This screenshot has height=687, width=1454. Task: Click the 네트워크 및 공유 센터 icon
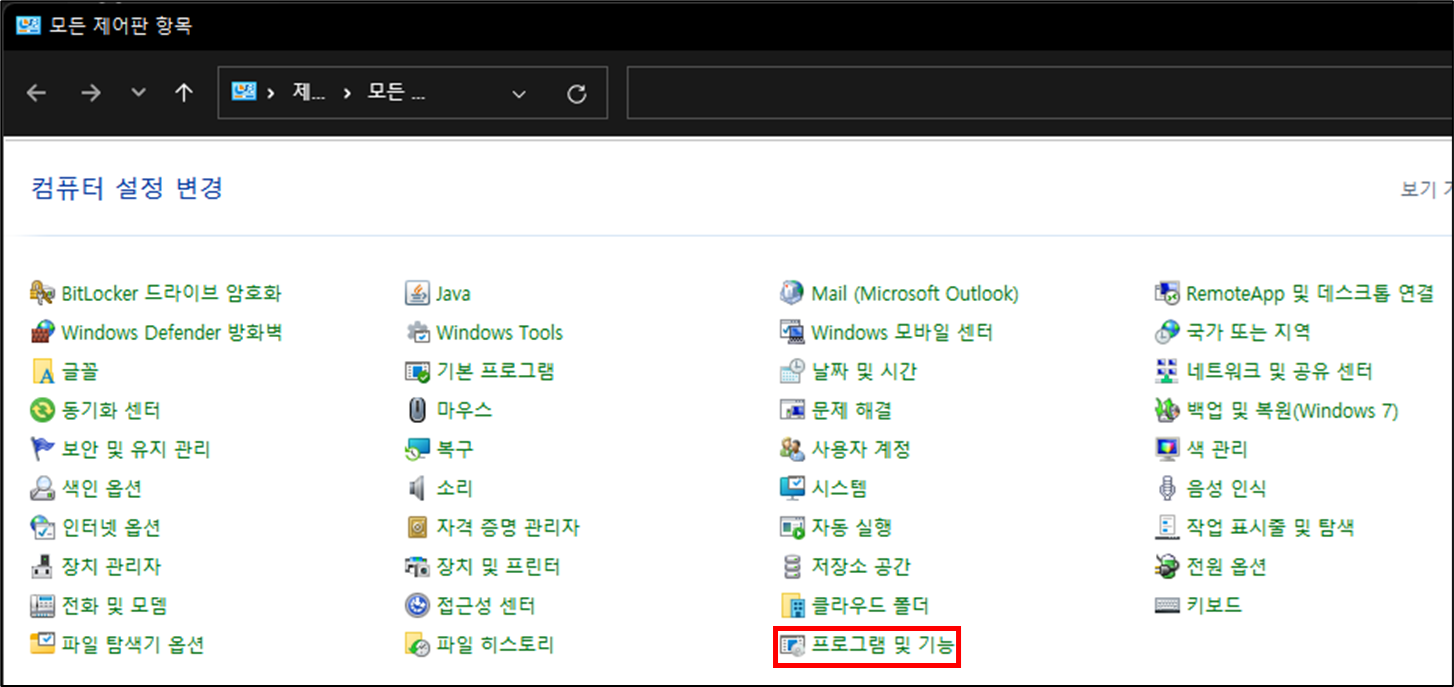pos(1167,371)
